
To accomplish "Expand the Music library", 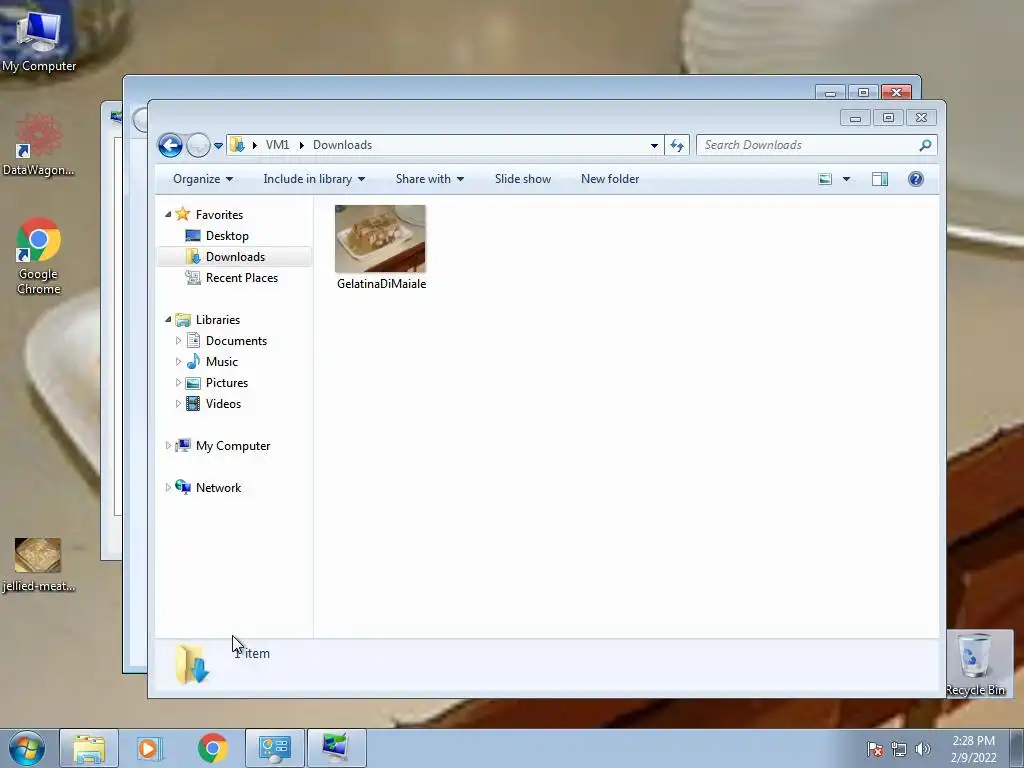I will (178, 362).
